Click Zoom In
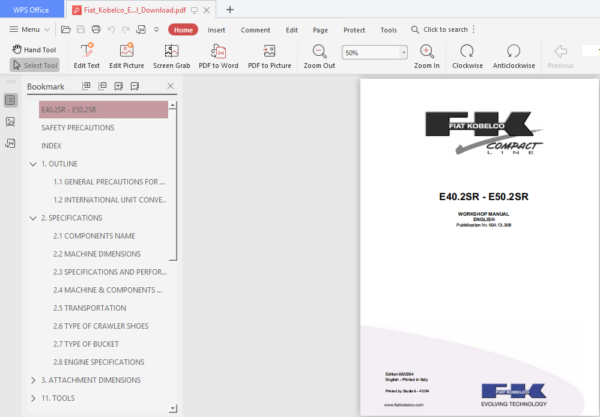600x417 pixels. point(427,56)
